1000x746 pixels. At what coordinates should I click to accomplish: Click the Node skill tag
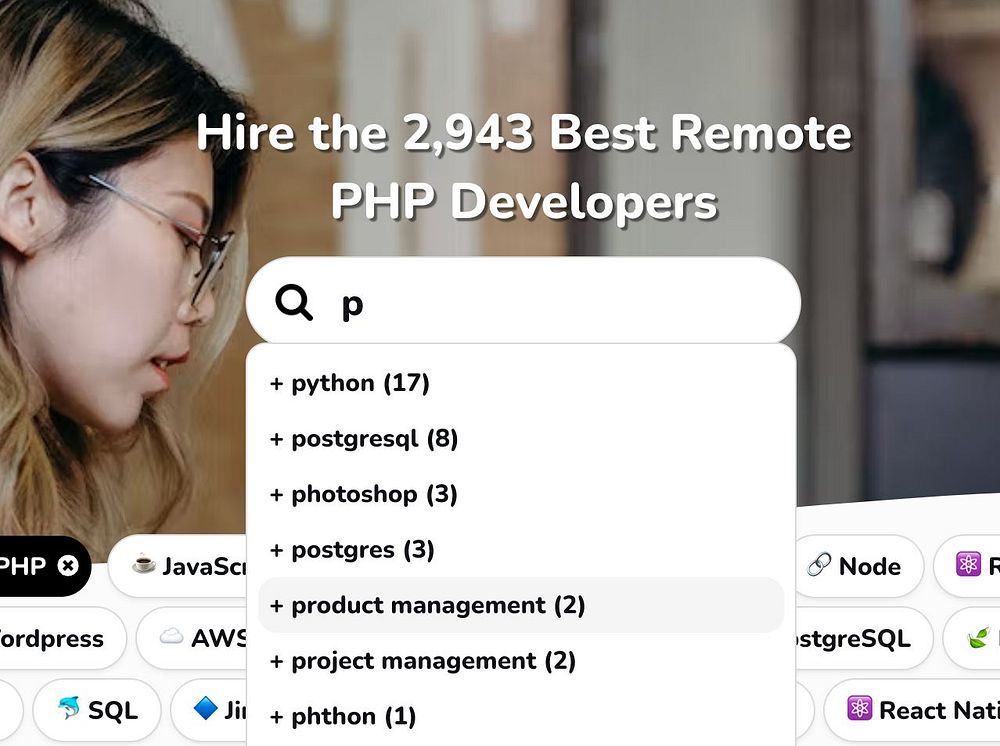coord(859,566)
